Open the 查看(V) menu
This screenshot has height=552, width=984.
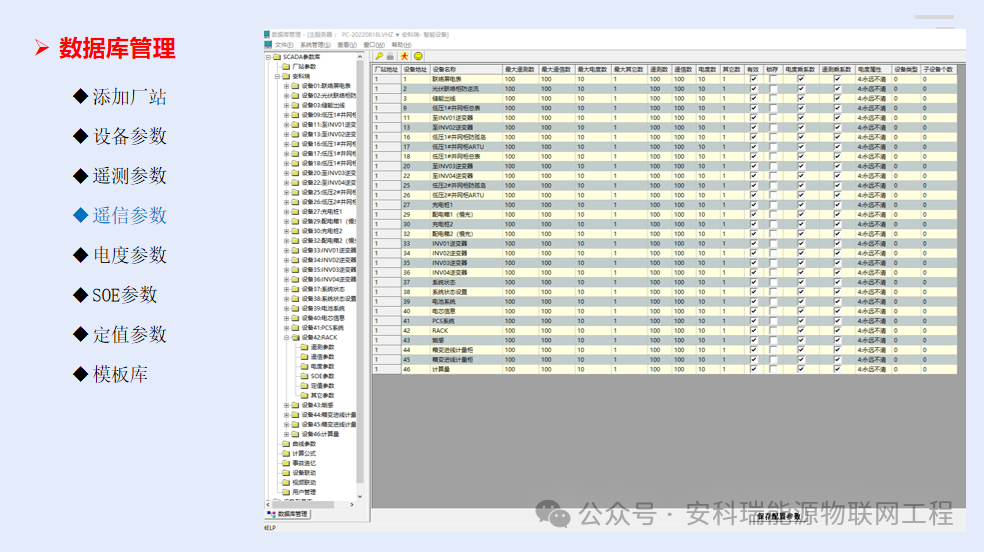tap(347, 45)
